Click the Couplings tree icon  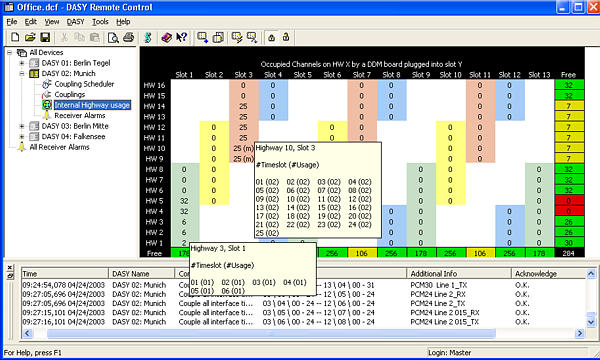[47, 94]
